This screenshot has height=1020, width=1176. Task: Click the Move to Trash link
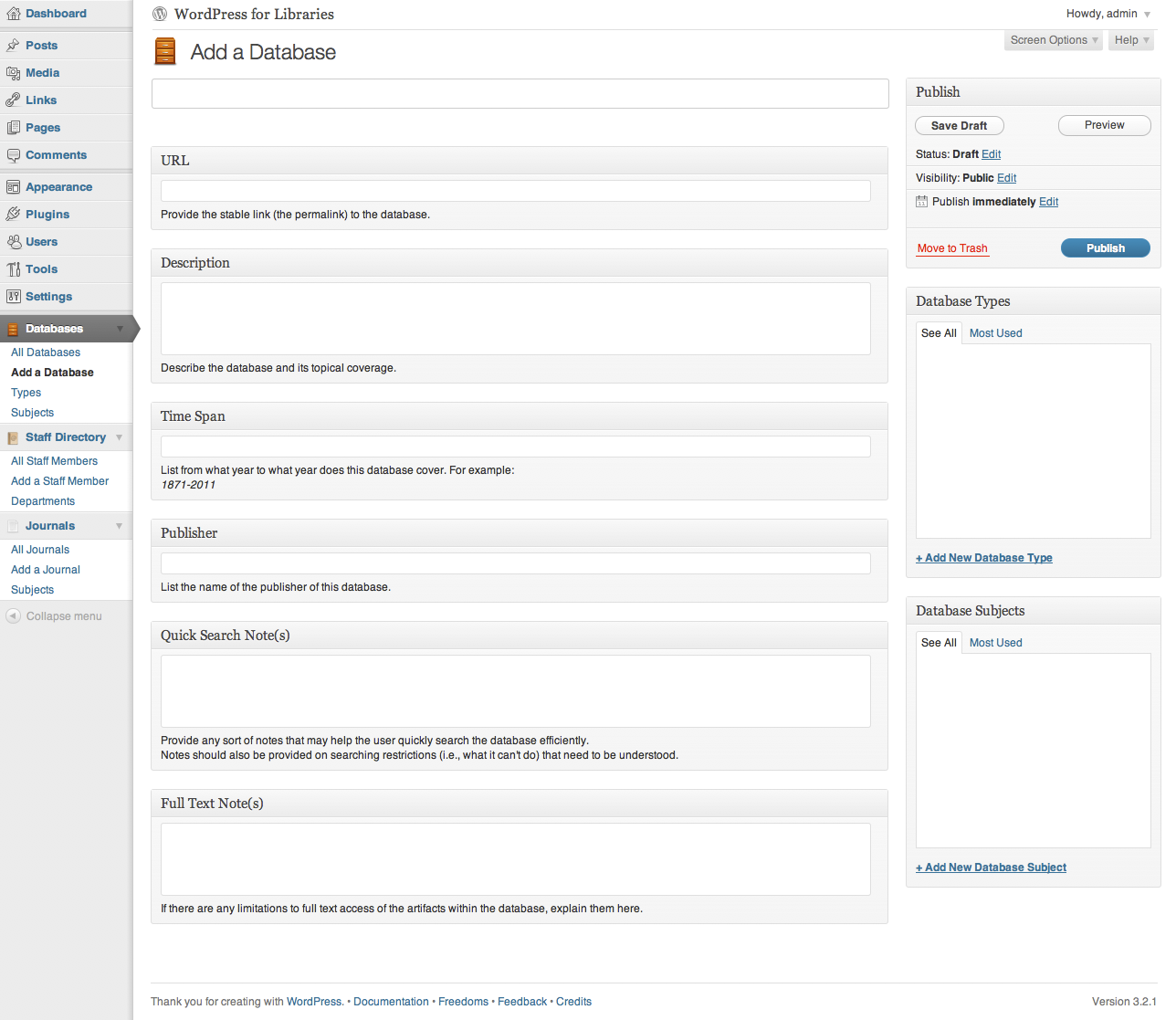(x=952, y=248)
